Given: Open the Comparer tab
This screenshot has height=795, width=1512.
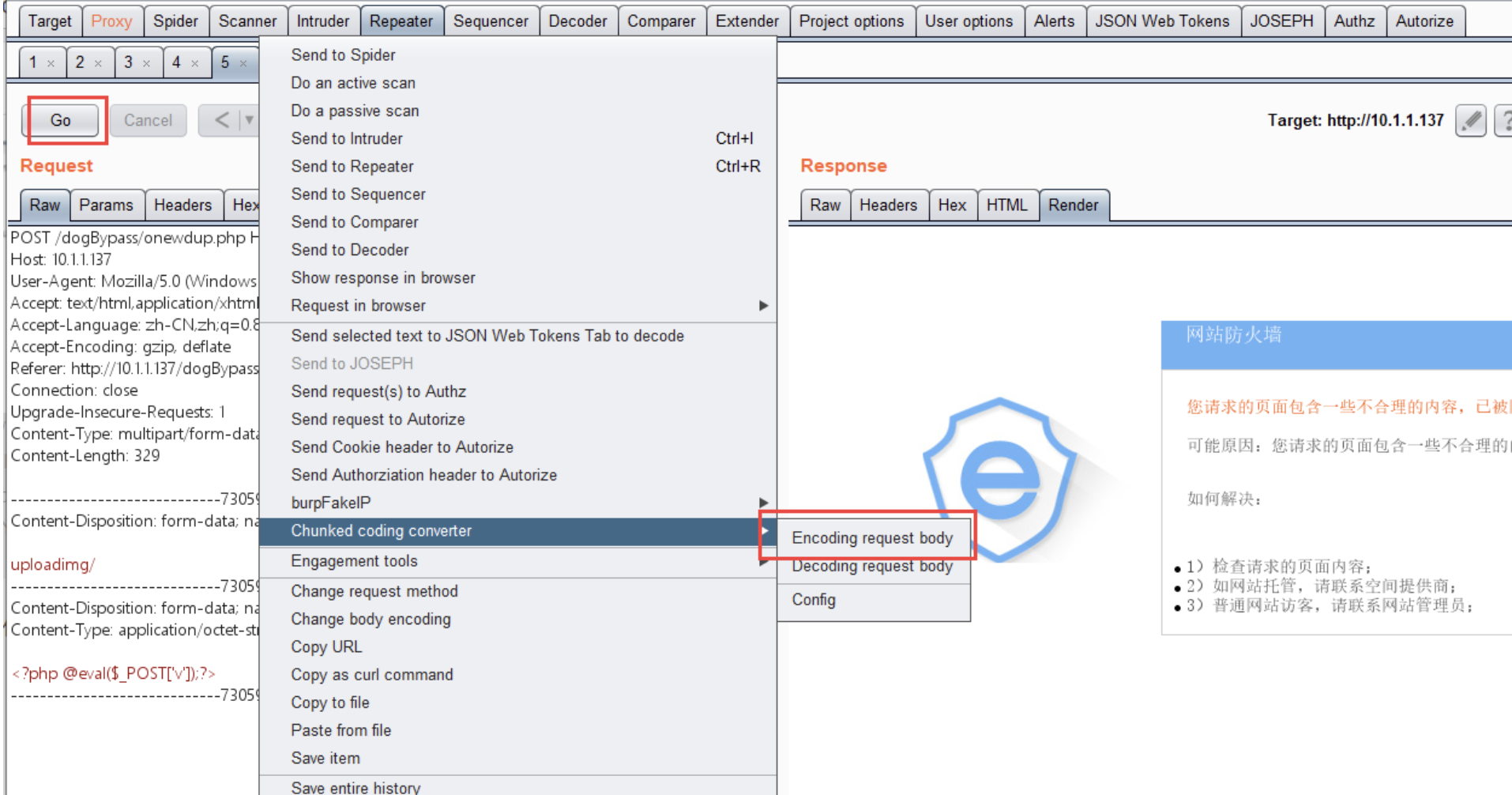Looking at the screenshot, I should (661, 21).
